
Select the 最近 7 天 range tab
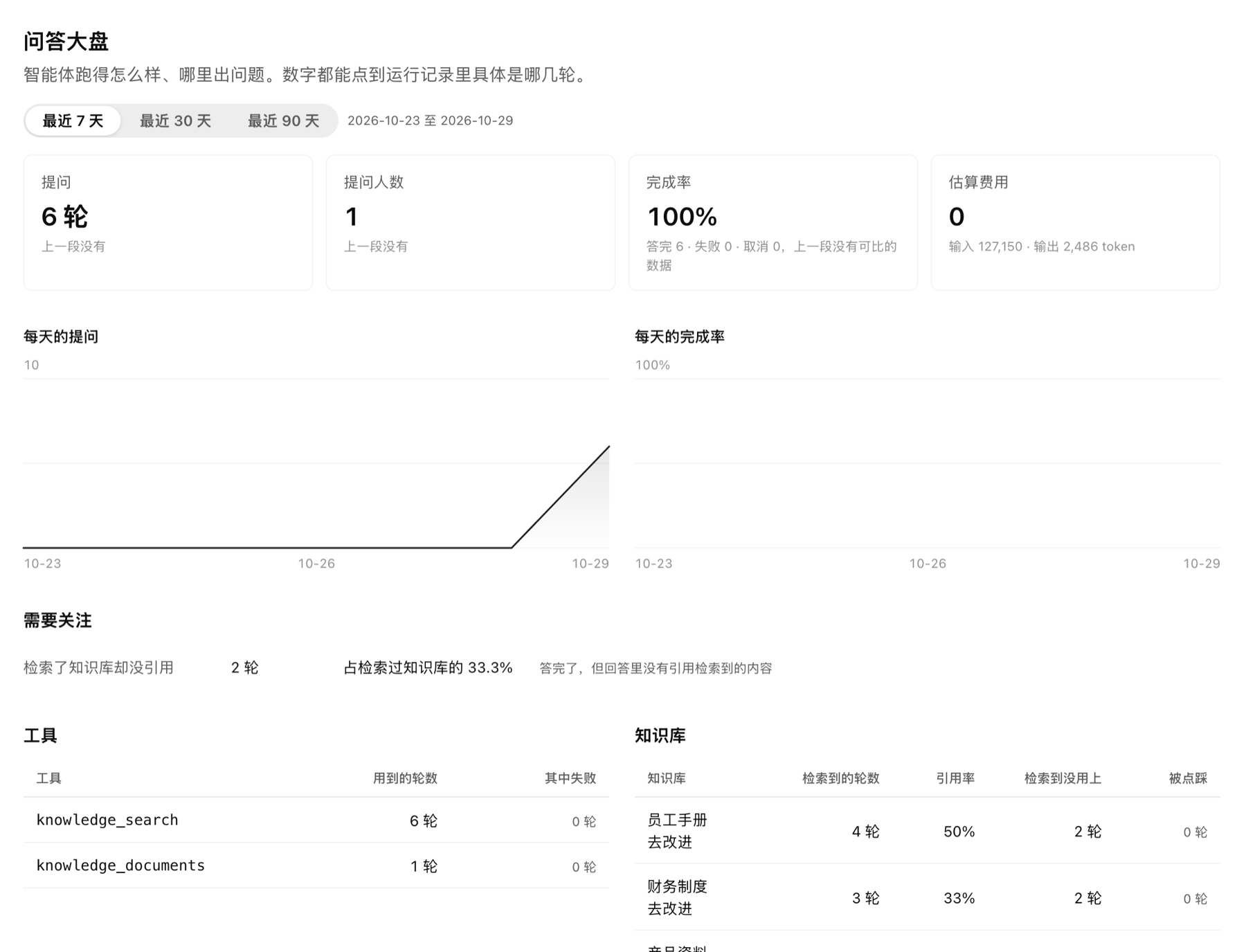coord(73,120)
